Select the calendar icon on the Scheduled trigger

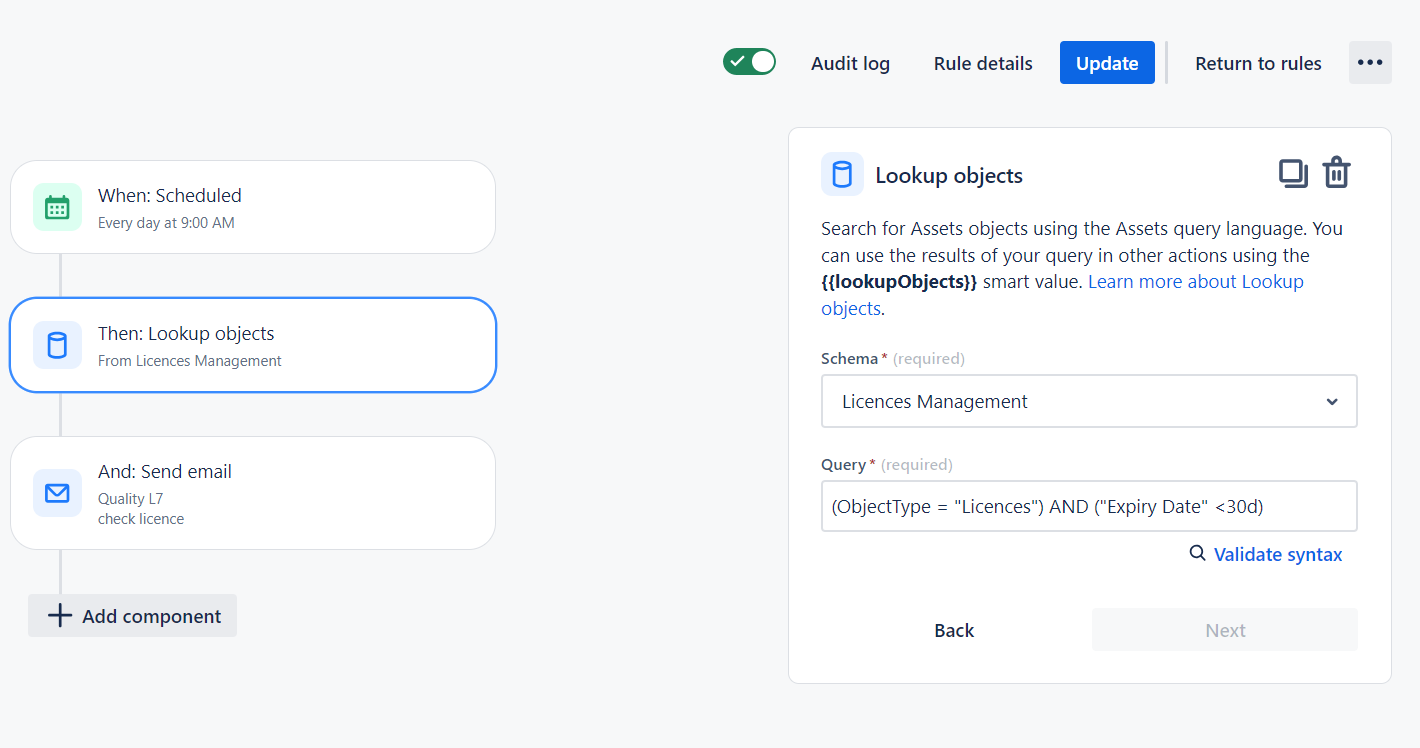pos(57,206)
